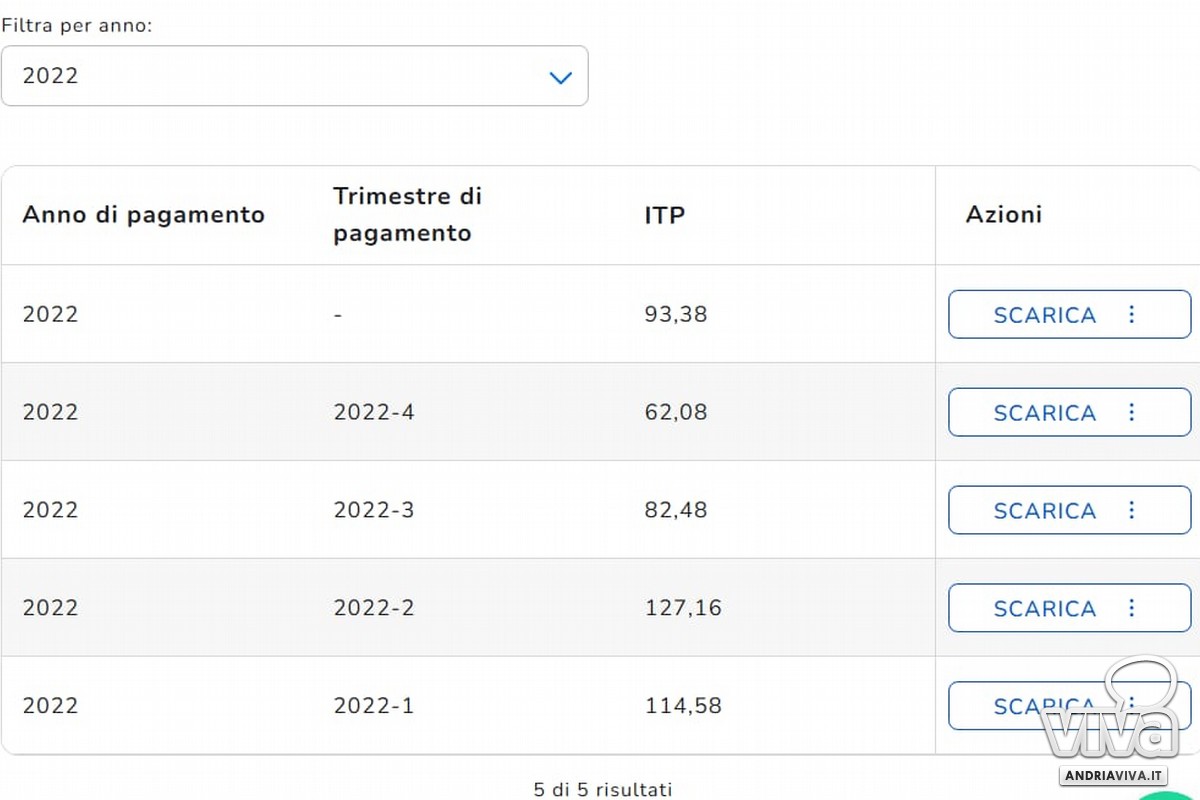Expand the year filter dropdown chevron
Screen dimensions: 1200x800
click(561, 77)
